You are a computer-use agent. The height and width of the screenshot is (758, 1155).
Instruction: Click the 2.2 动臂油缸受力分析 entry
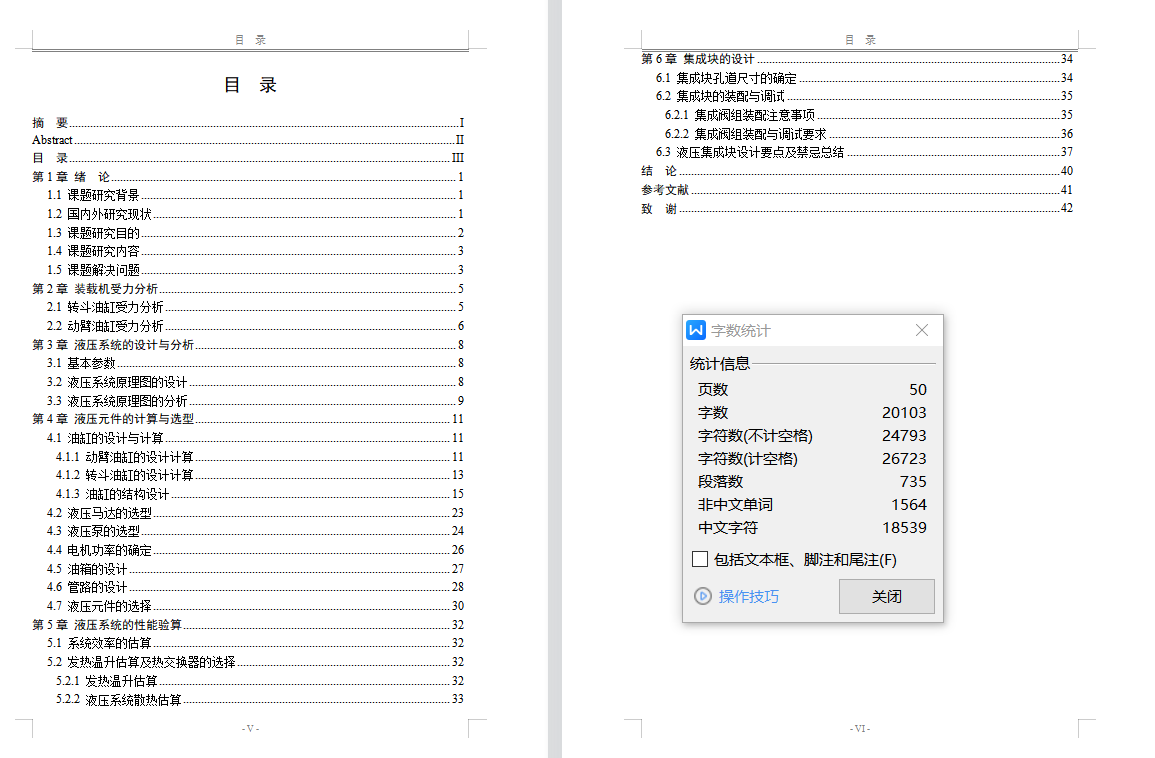256,326
